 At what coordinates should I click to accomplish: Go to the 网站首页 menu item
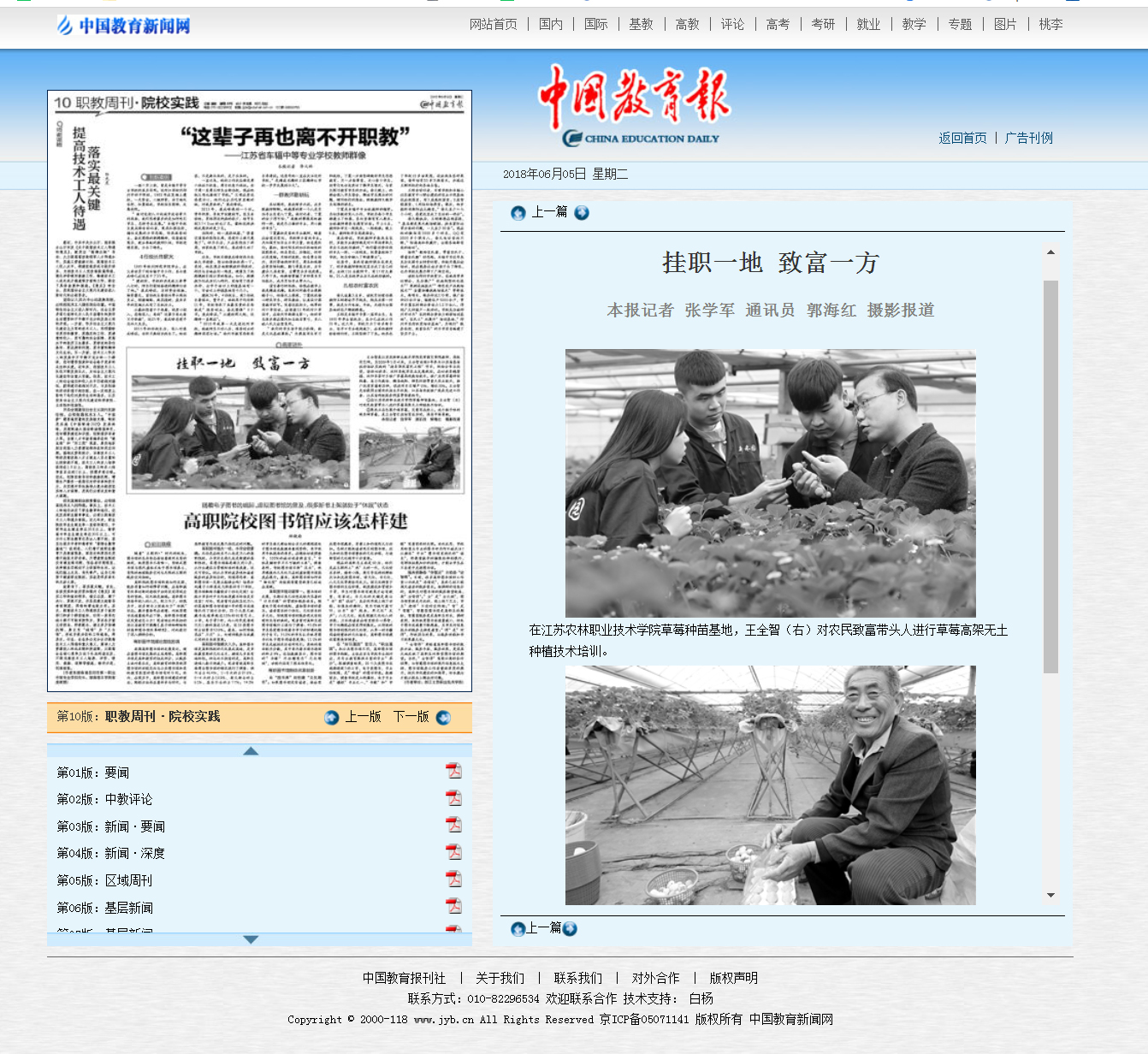pos(493,25)
